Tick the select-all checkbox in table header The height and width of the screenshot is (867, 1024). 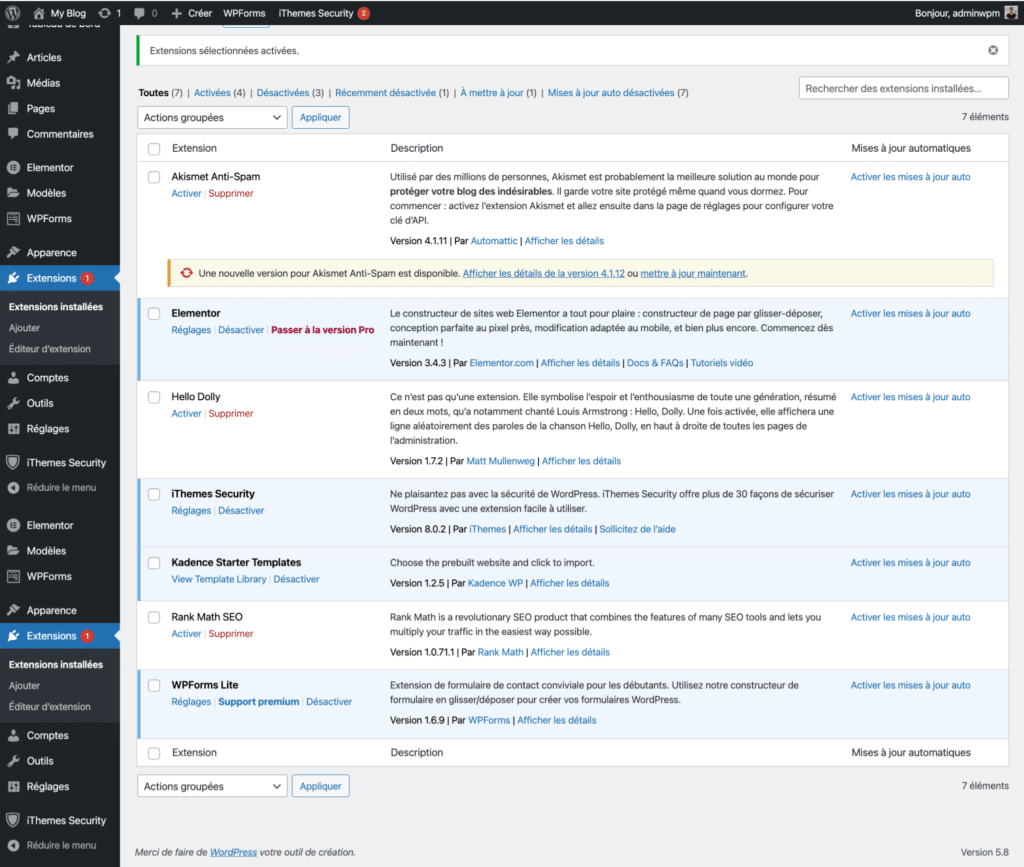(x=154, y=149)
